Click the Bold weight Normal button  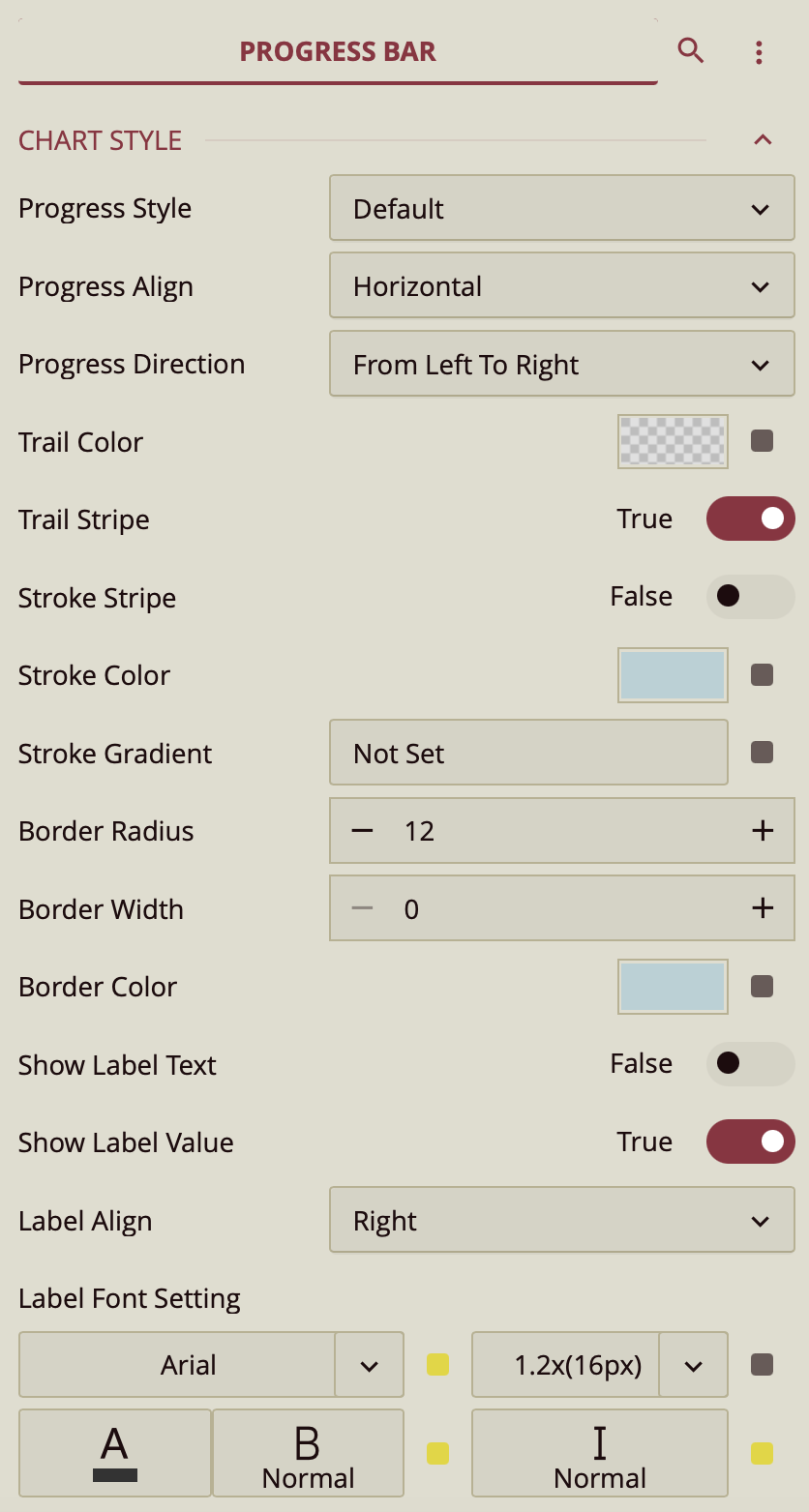tap(308, 1453)
